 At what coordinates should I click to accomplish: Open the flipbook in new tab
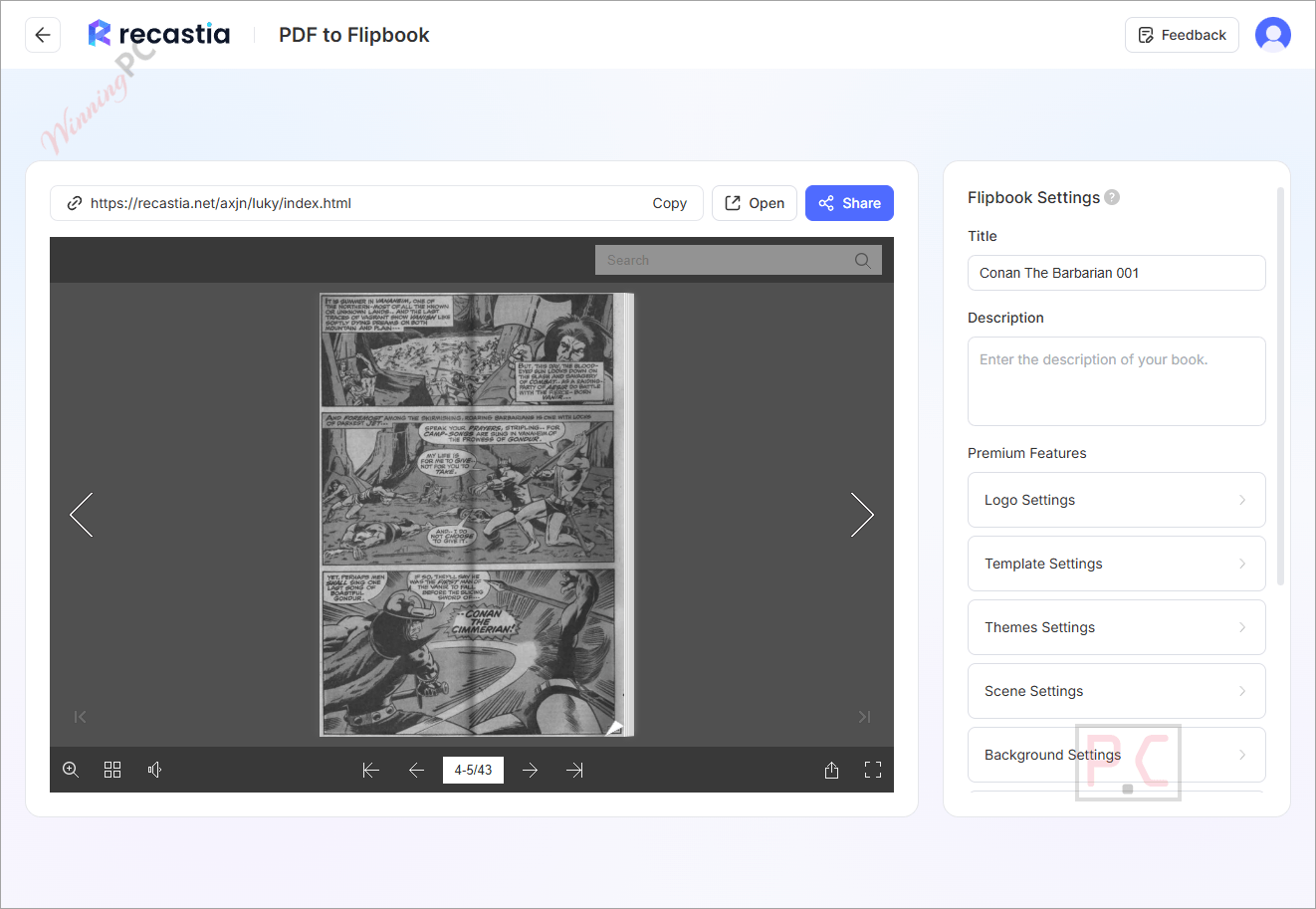755,203
